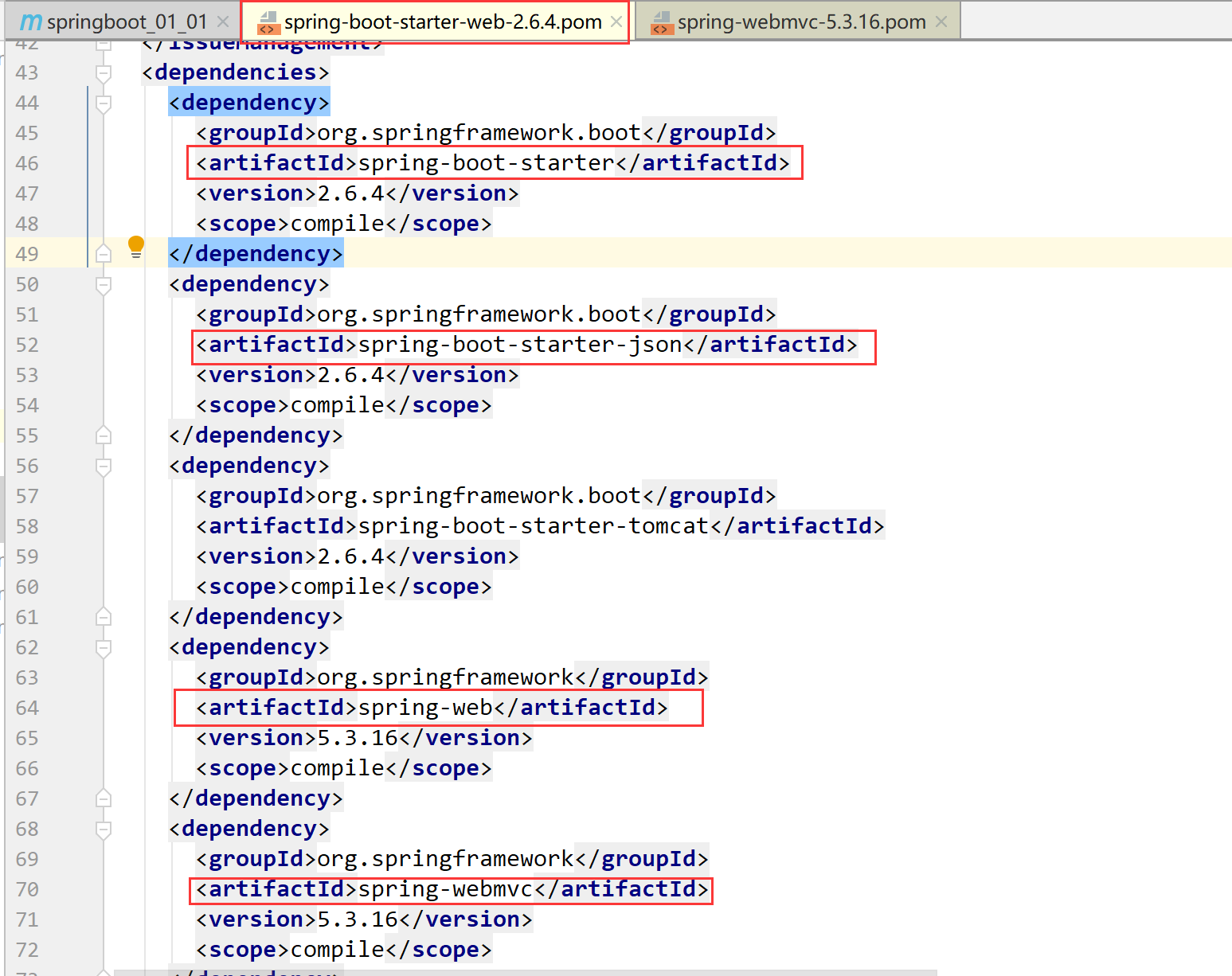Collapse the dependency block at line 62
This screenshot has width=1232, height=976.
pos(103,648)
